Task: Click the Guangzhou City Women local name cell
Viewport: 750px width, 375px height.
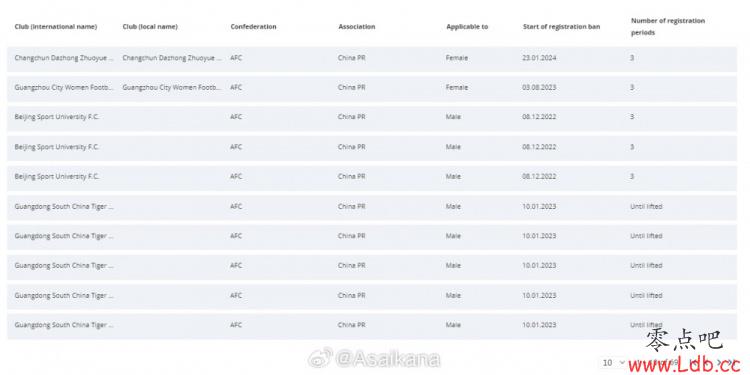Action: point(172,88)
